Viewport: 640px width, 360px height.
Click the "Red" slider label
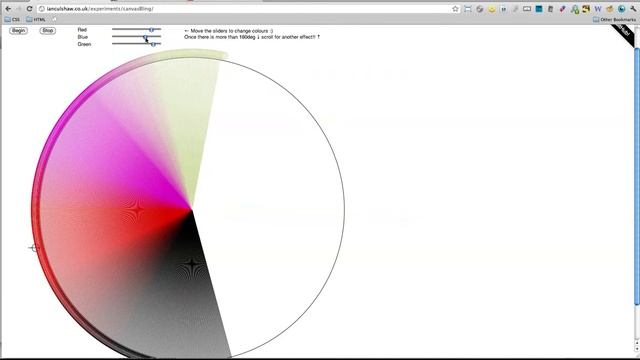[82, 30]
